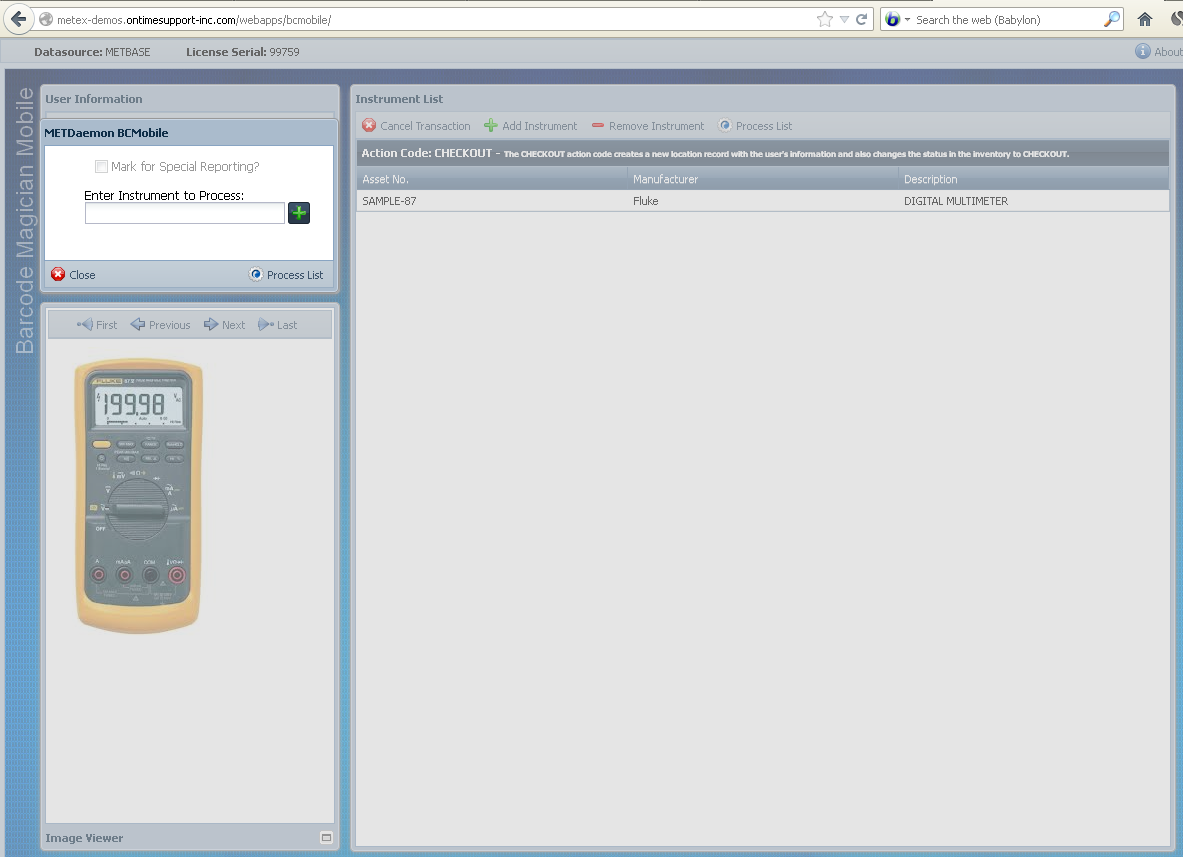Click the Cancel Transaction stop icon
This screenshot has height=857, width=1183.
click(x=369, y=126)
